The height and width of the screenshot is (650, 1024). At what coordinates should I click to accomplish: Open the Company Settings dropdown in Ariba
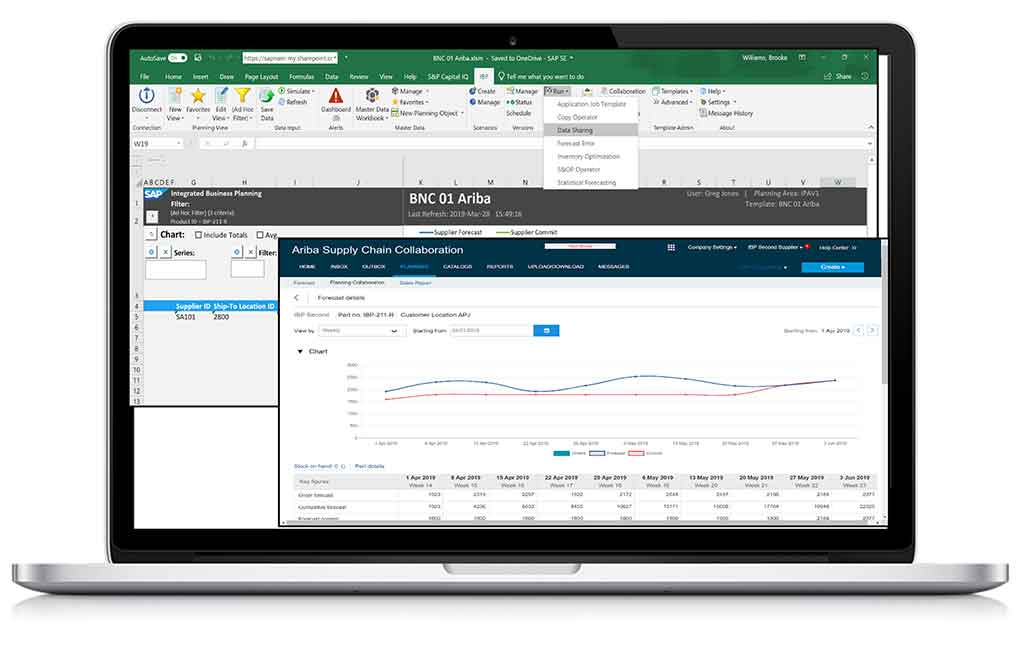(x=712, y=248)
